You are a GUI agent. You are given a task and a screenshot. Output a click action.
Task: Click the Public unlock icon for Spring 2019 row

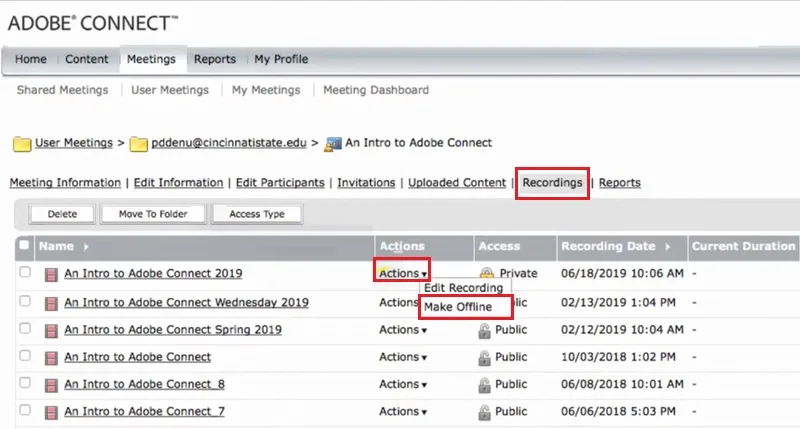tap(484, 331)
